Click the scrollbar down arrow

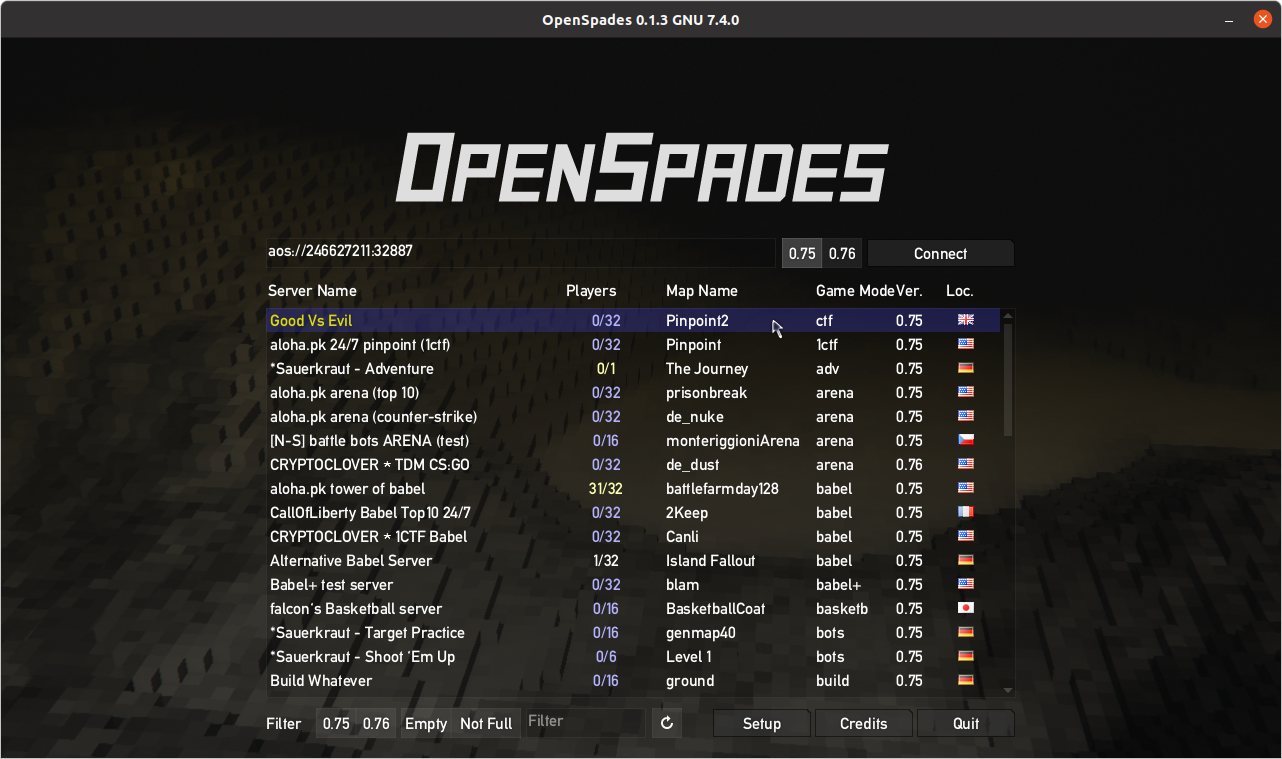pyautogui.click(x=1008, y=690)
